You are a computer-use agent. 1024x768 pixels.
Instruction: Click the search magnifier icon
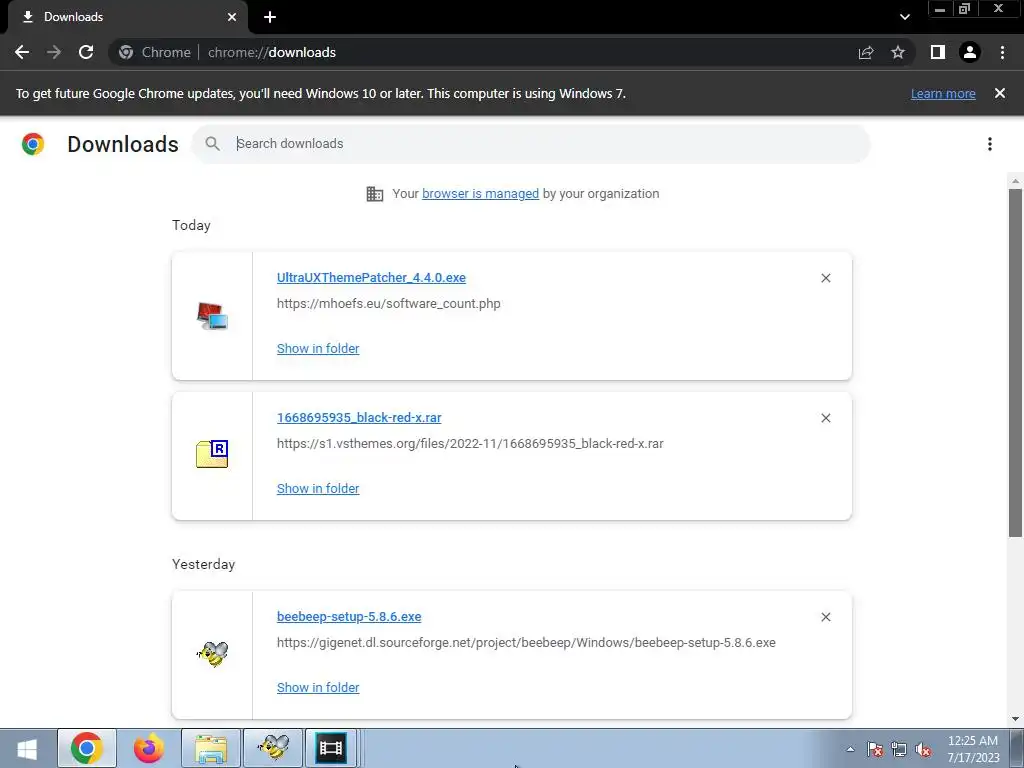pyautogui.click(x=212, y=144)
